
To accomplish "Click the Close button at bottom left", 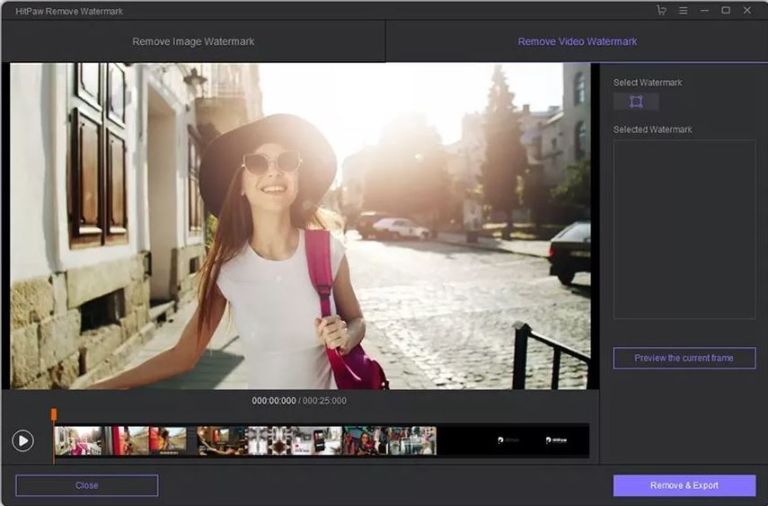I will tap(87, 485).
